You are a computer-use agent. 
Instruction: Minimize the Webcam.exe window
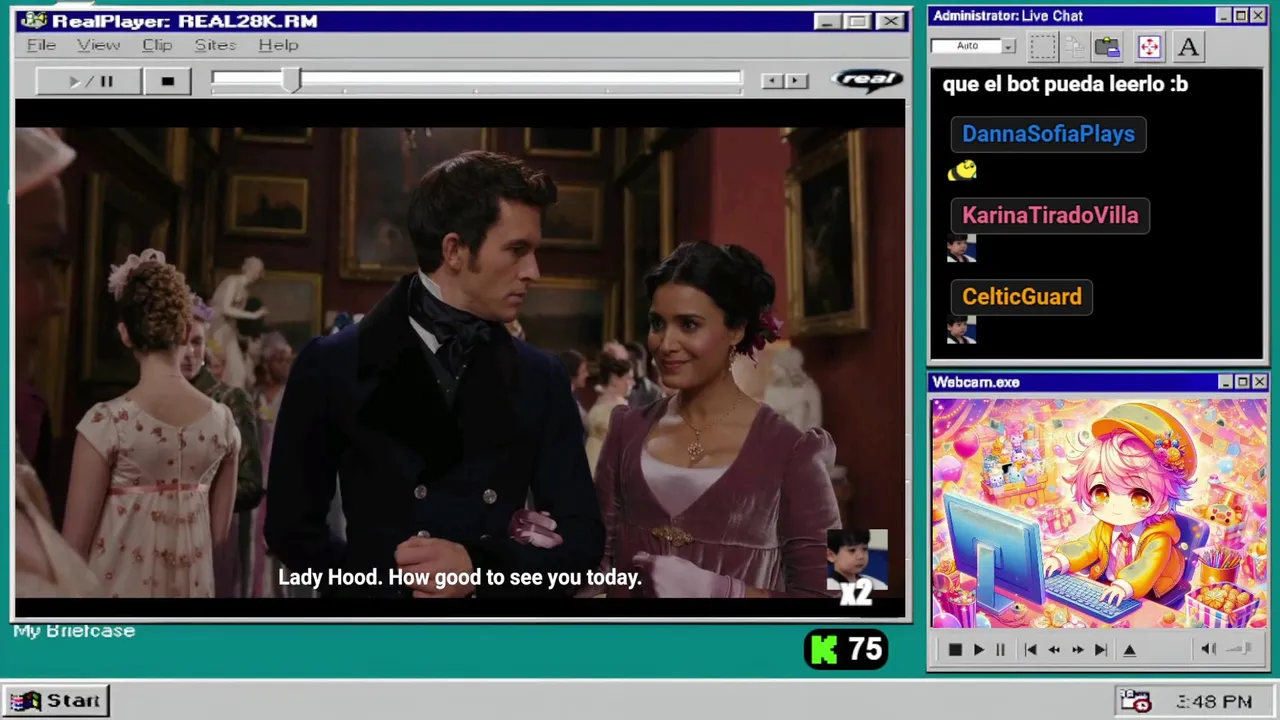[1225, 382]
